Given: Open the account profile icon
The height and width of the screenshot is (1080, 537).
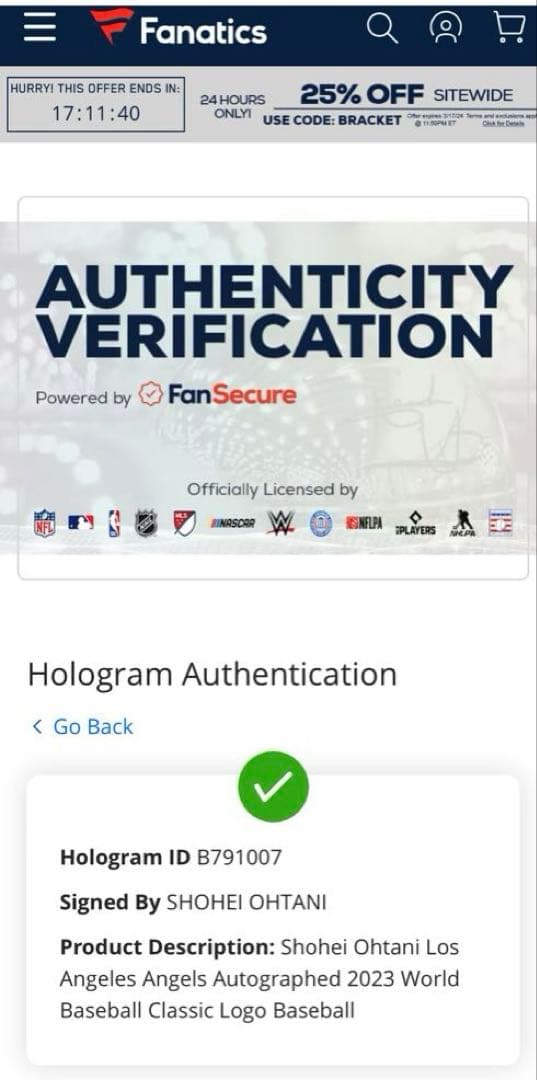Looking at the screenshot, I should click(x=445, y=28).
